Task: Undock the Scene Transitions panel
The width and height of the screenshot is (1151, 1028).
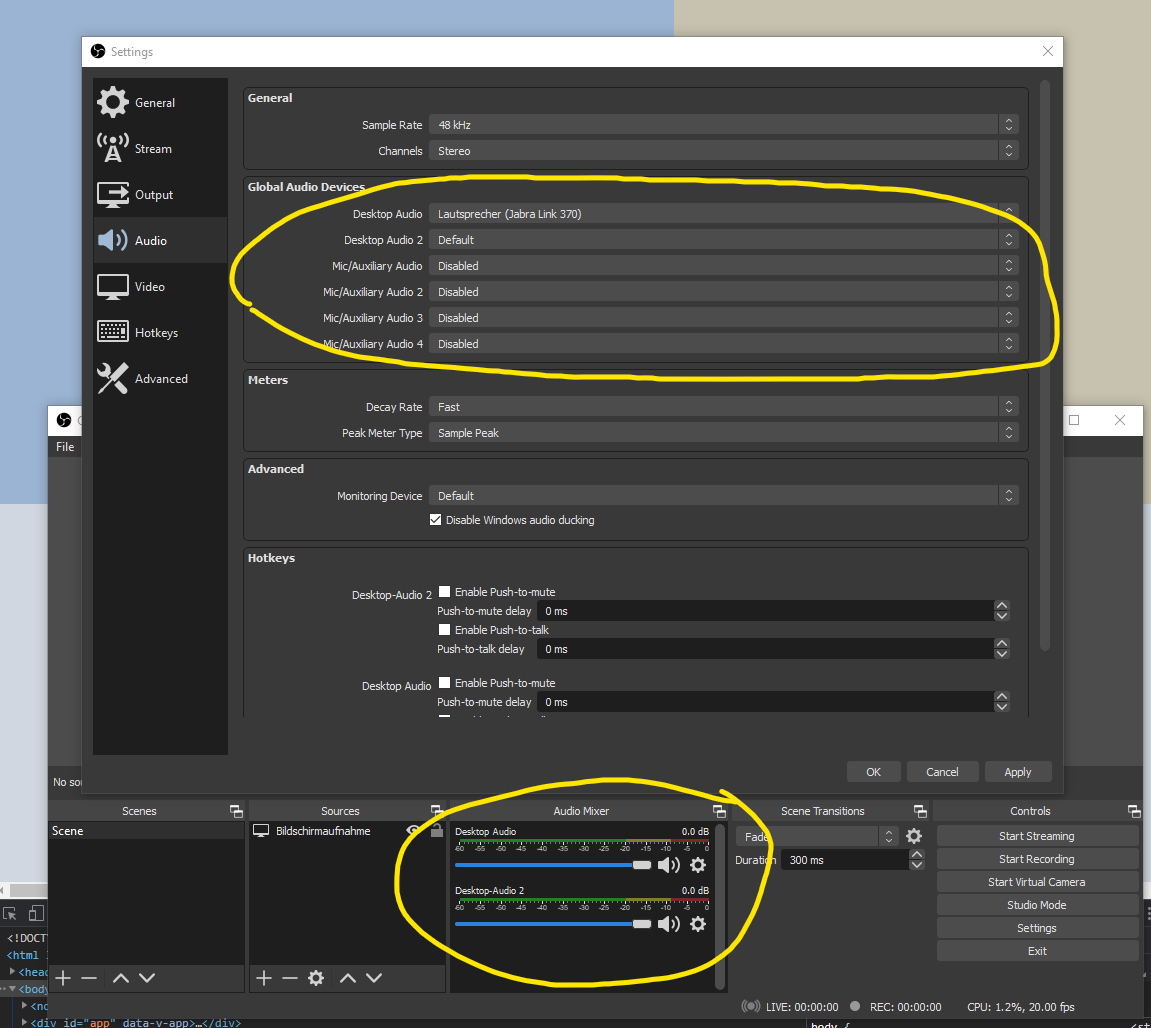Action: [920, 811]
